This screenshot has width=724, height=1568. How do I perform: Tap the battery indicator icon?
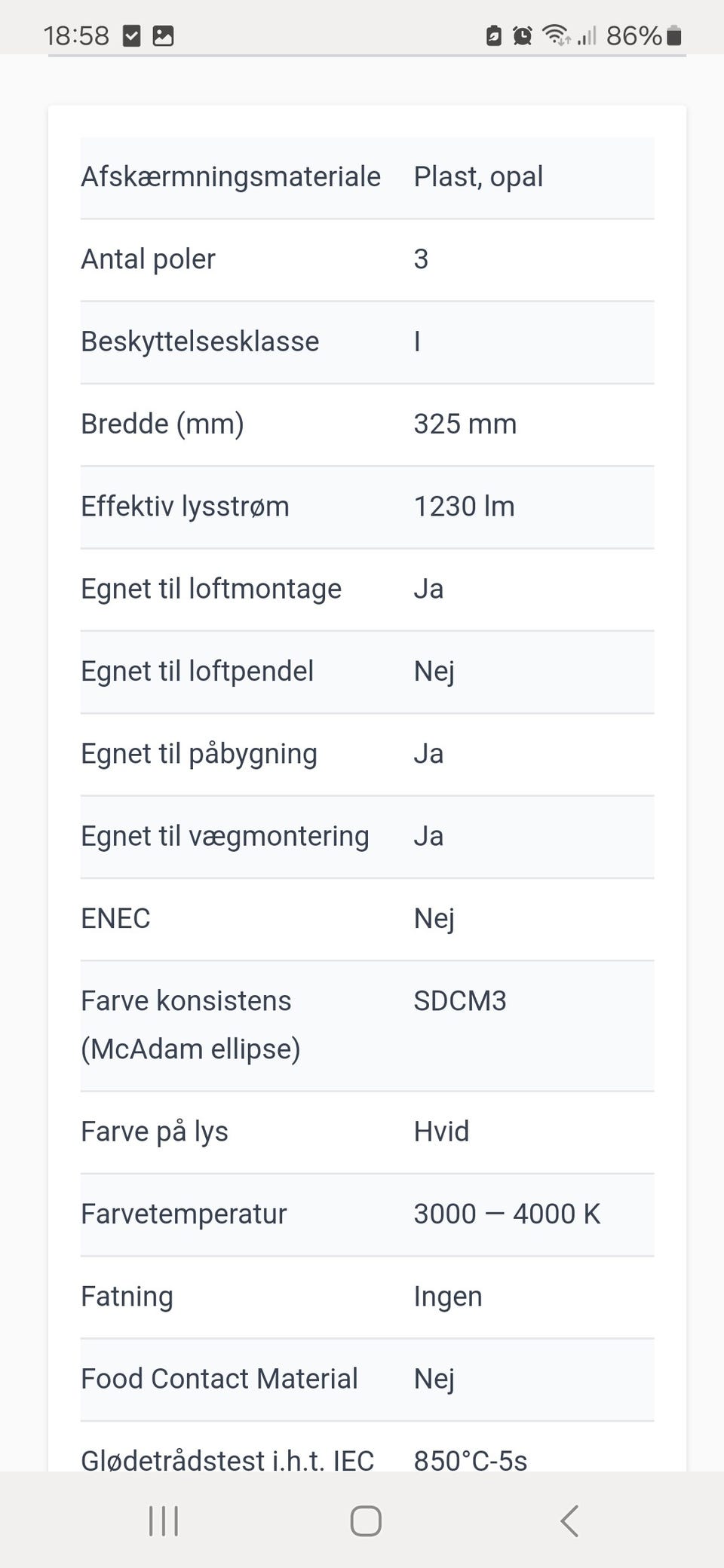675,35
